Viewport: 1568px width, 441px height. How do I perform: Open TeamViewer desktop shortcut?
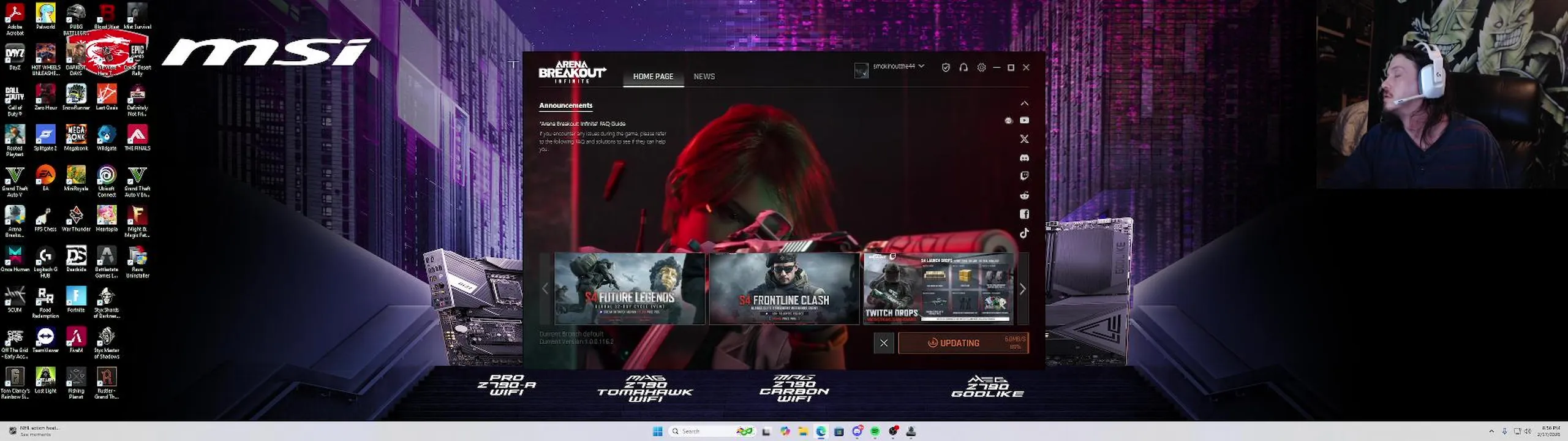tap(45, 340)
